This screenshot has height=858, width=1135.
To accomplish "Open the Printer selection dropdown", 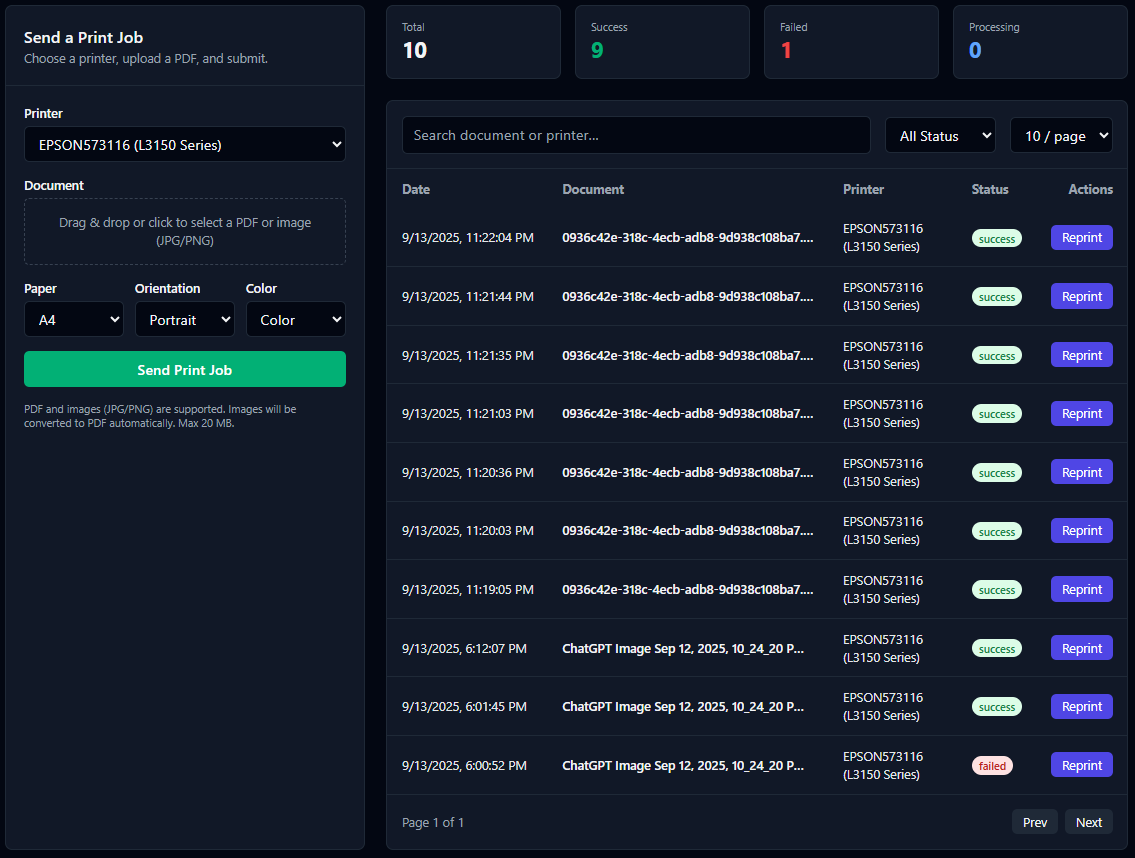I will [x=184, y=144].
